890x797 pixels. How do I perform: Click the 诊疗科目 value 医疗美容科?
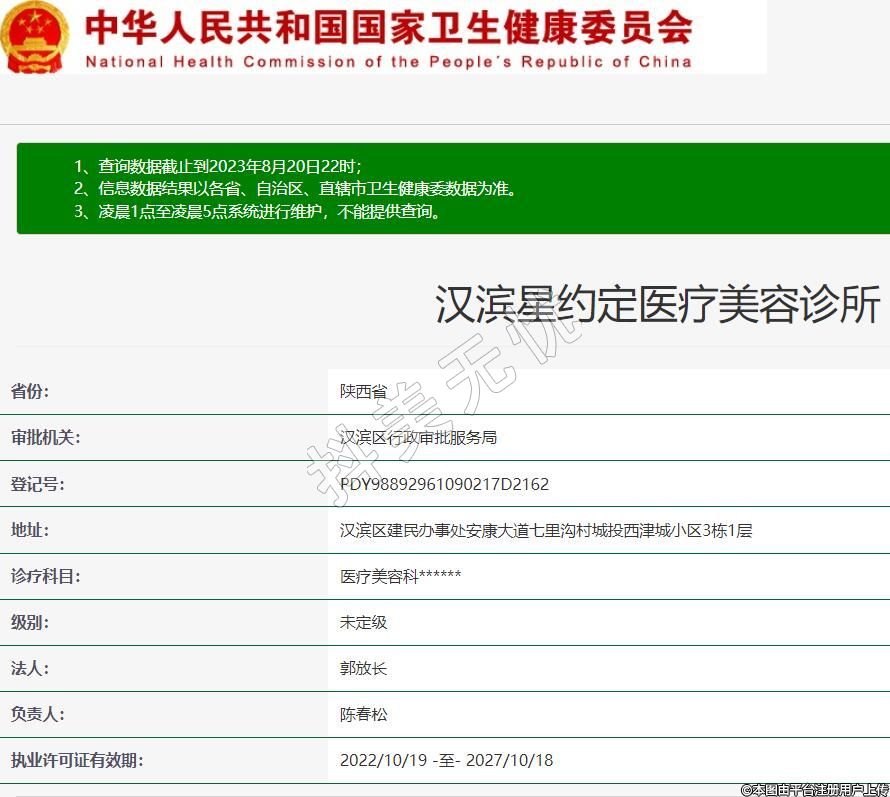tap(400, 576)
